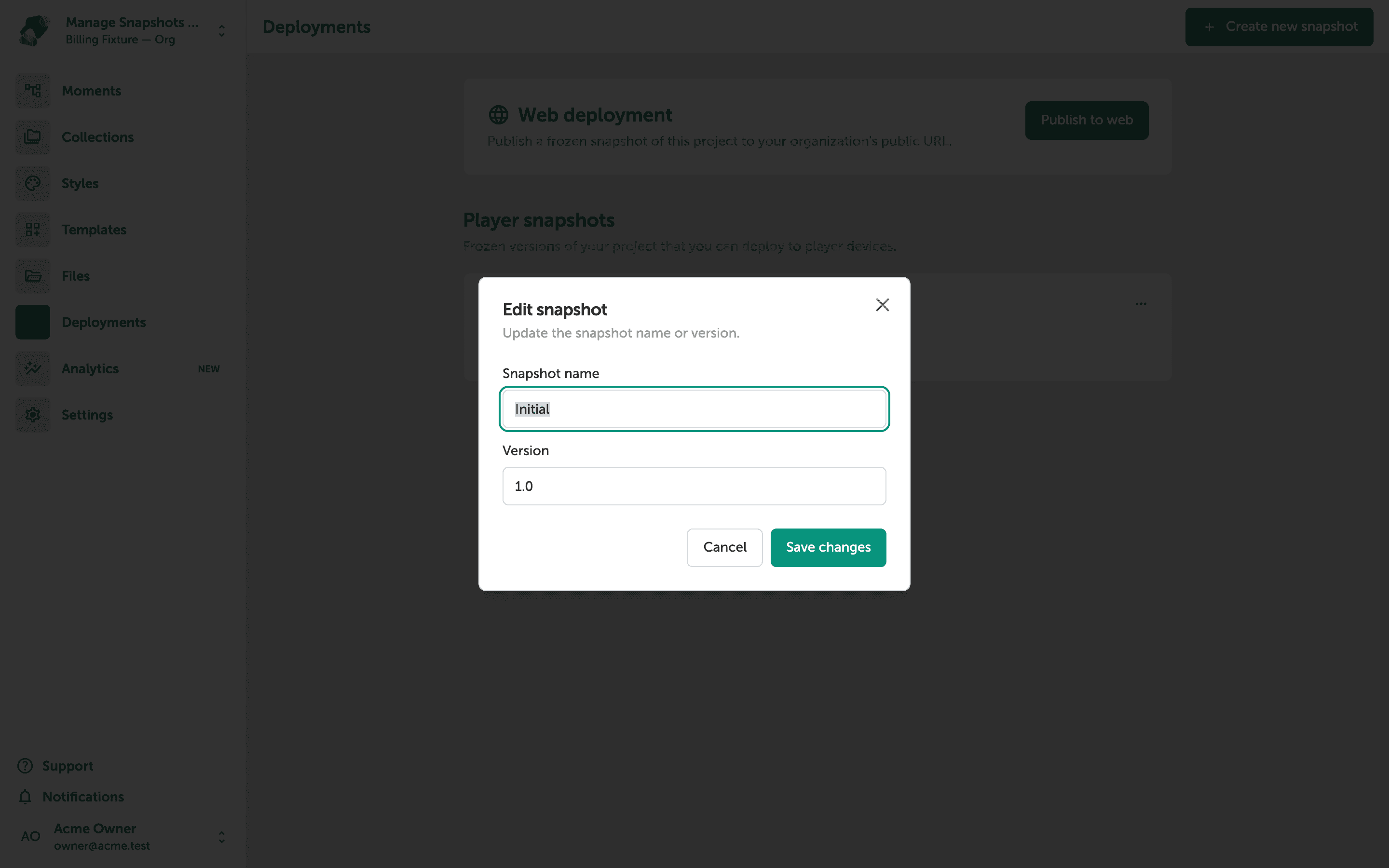Image resolution: width=1389 pixels, height=868 pixels.
Task: Open Notifications link
Action: [83, 797]
